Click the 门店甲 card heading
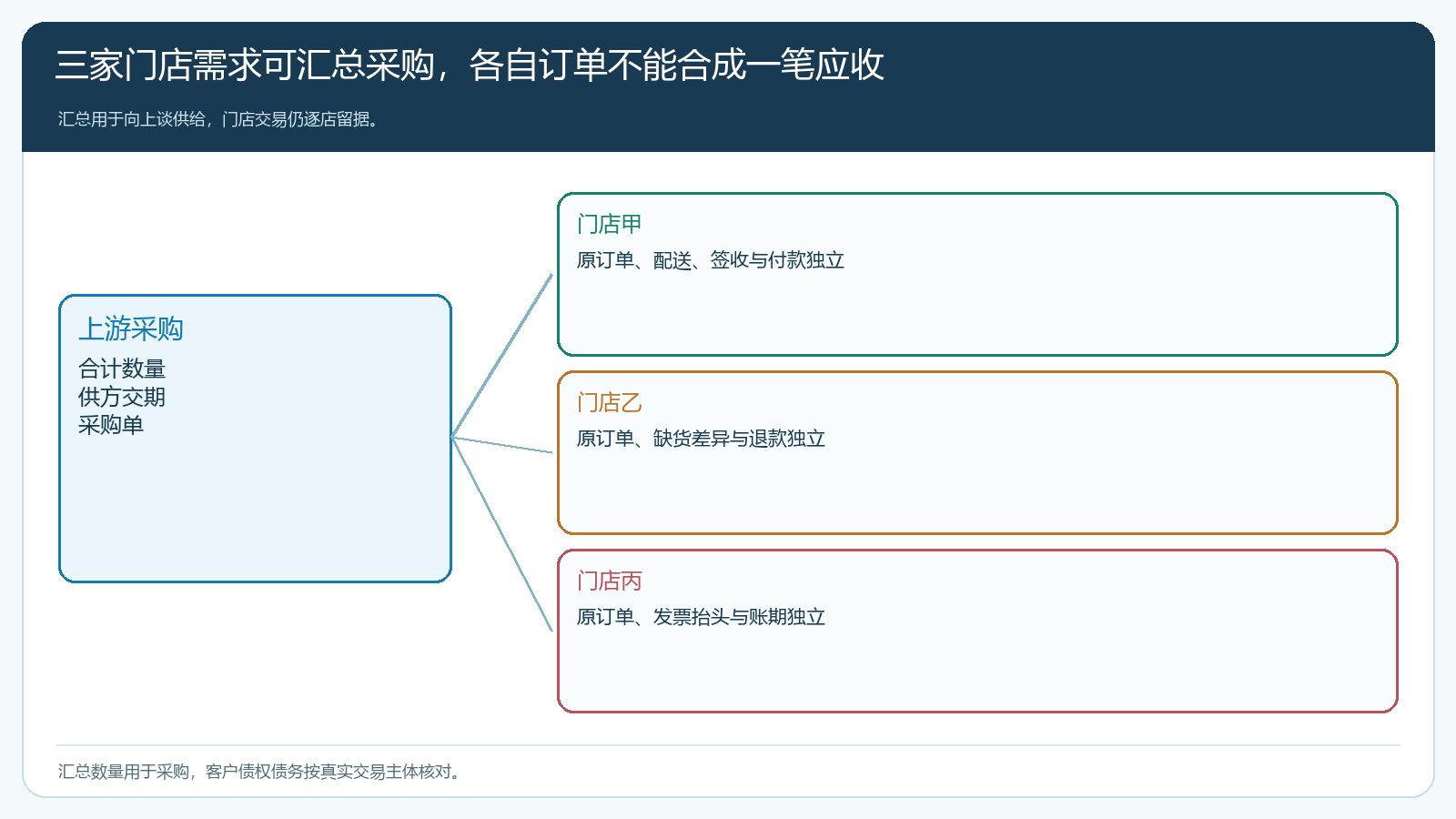The image size is (1456, 819). (x=610, y=224)
